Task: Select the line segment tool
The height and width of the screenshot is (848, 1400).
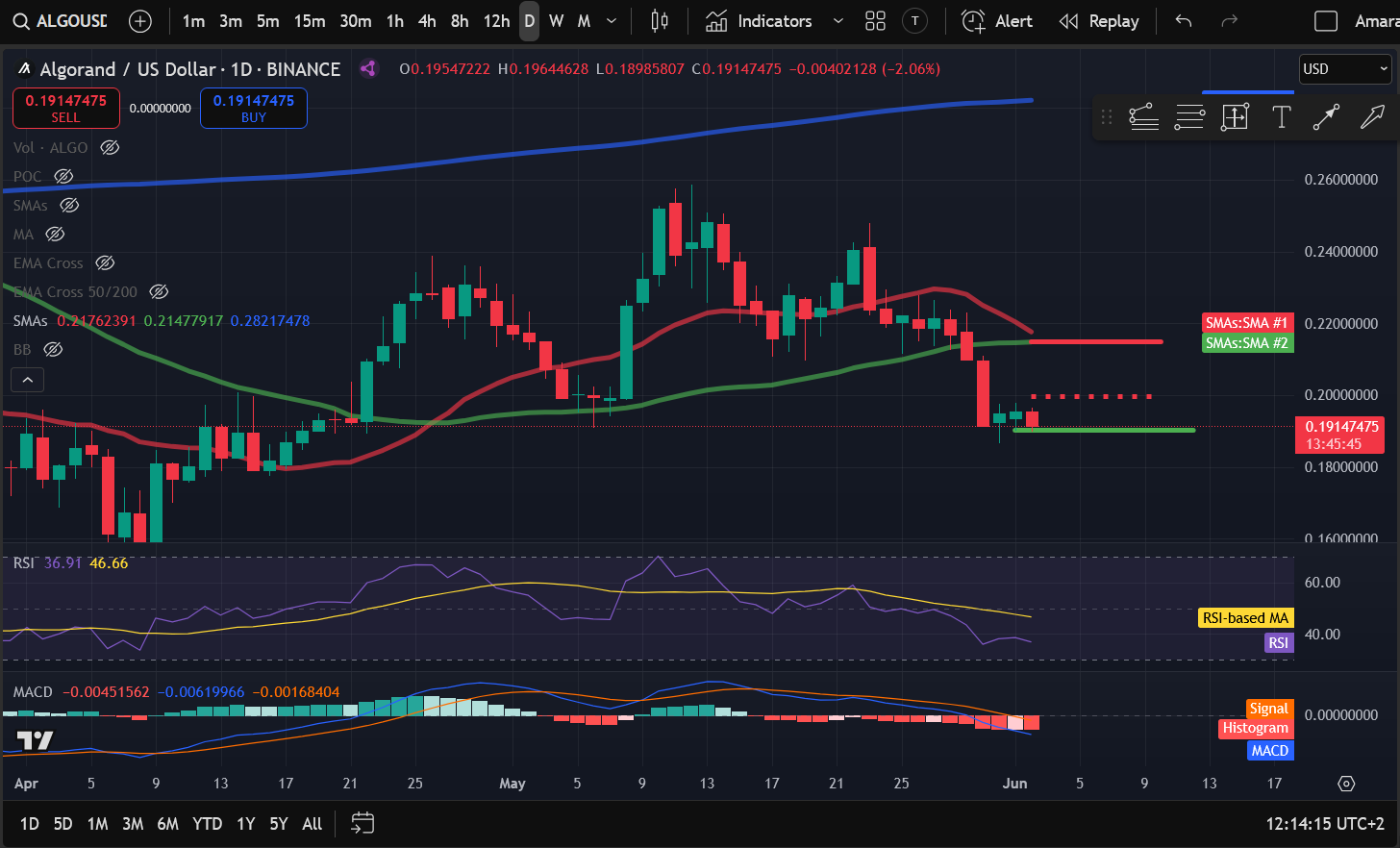Action: coord(1326,117)
